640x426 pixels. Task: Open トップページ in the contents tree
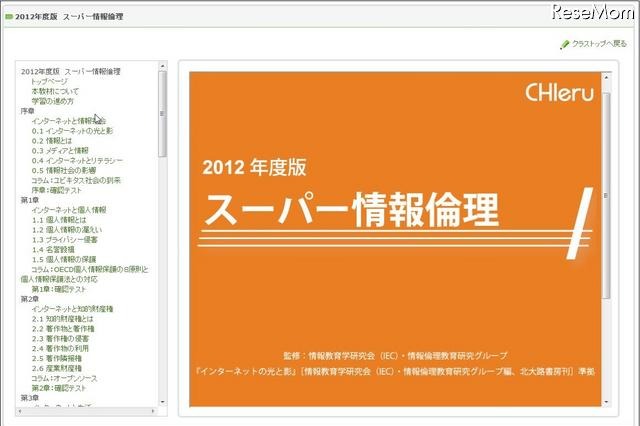pos(50,81)
